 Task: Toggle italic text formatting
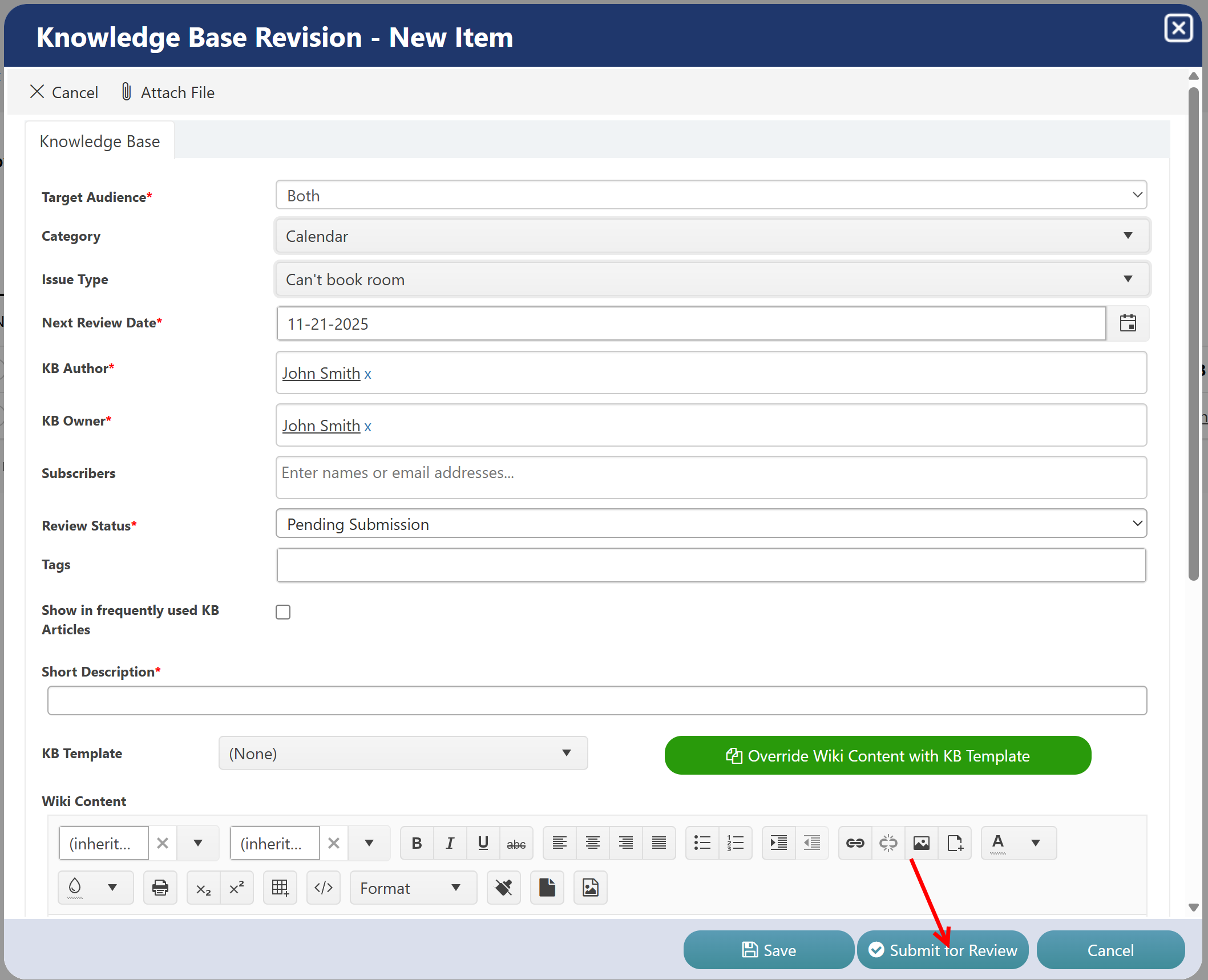(450, 843)
